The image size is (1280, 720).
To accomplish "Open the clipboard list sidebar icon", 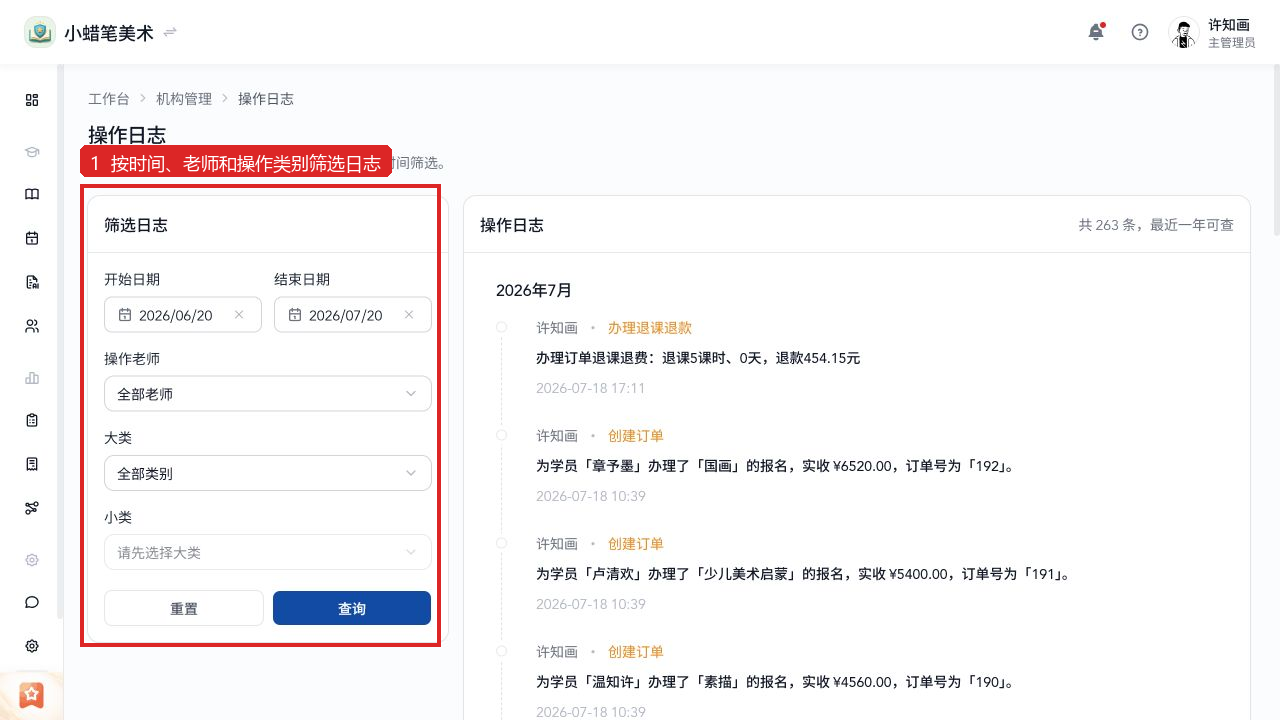I will [x=32, y=421].
